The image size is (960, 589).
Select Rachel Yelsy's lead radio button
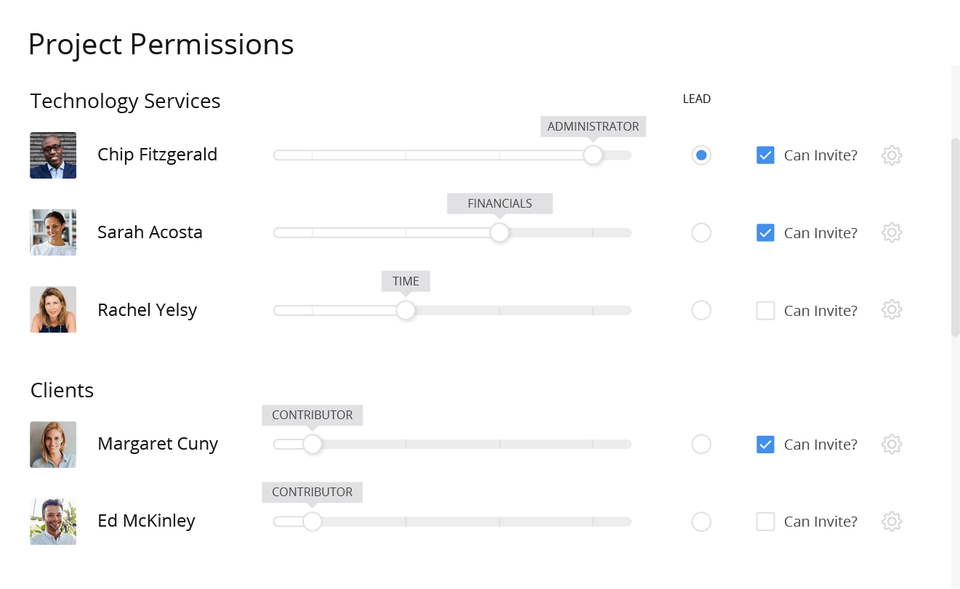(x=701, y=310)
